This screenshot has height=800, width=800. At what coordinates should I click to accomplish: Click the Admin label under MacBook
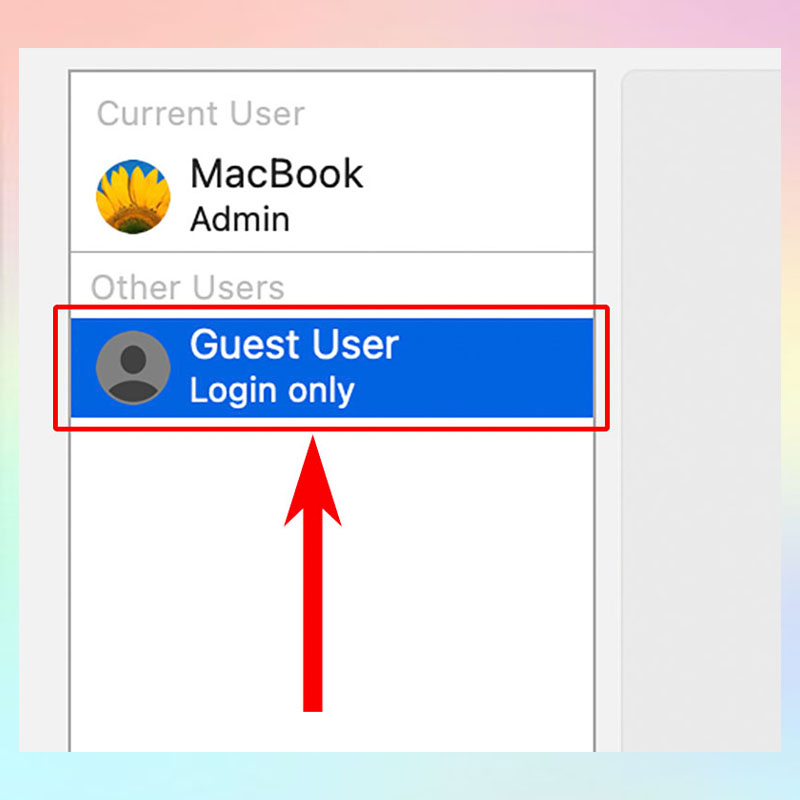[240, 219]
